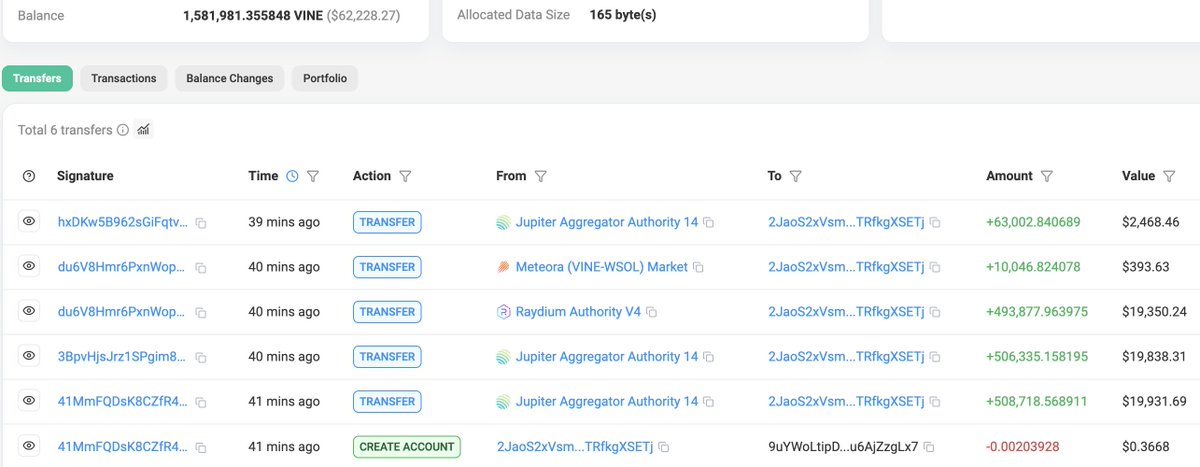
Task: Copy To address in $2,468.46 row
Action: 935,222
